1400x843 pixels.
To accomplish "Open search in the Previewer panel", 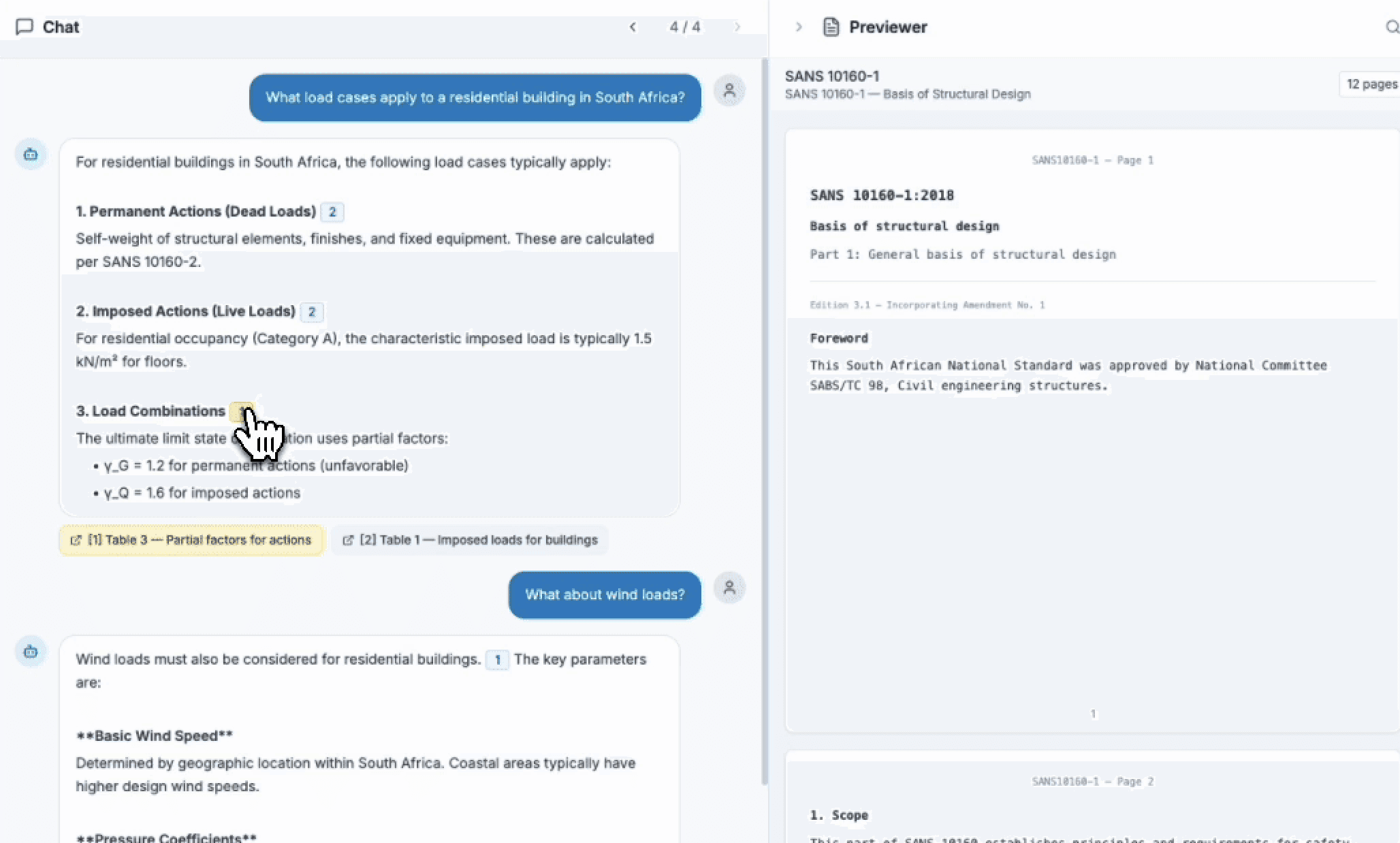I will [1392, 27].
